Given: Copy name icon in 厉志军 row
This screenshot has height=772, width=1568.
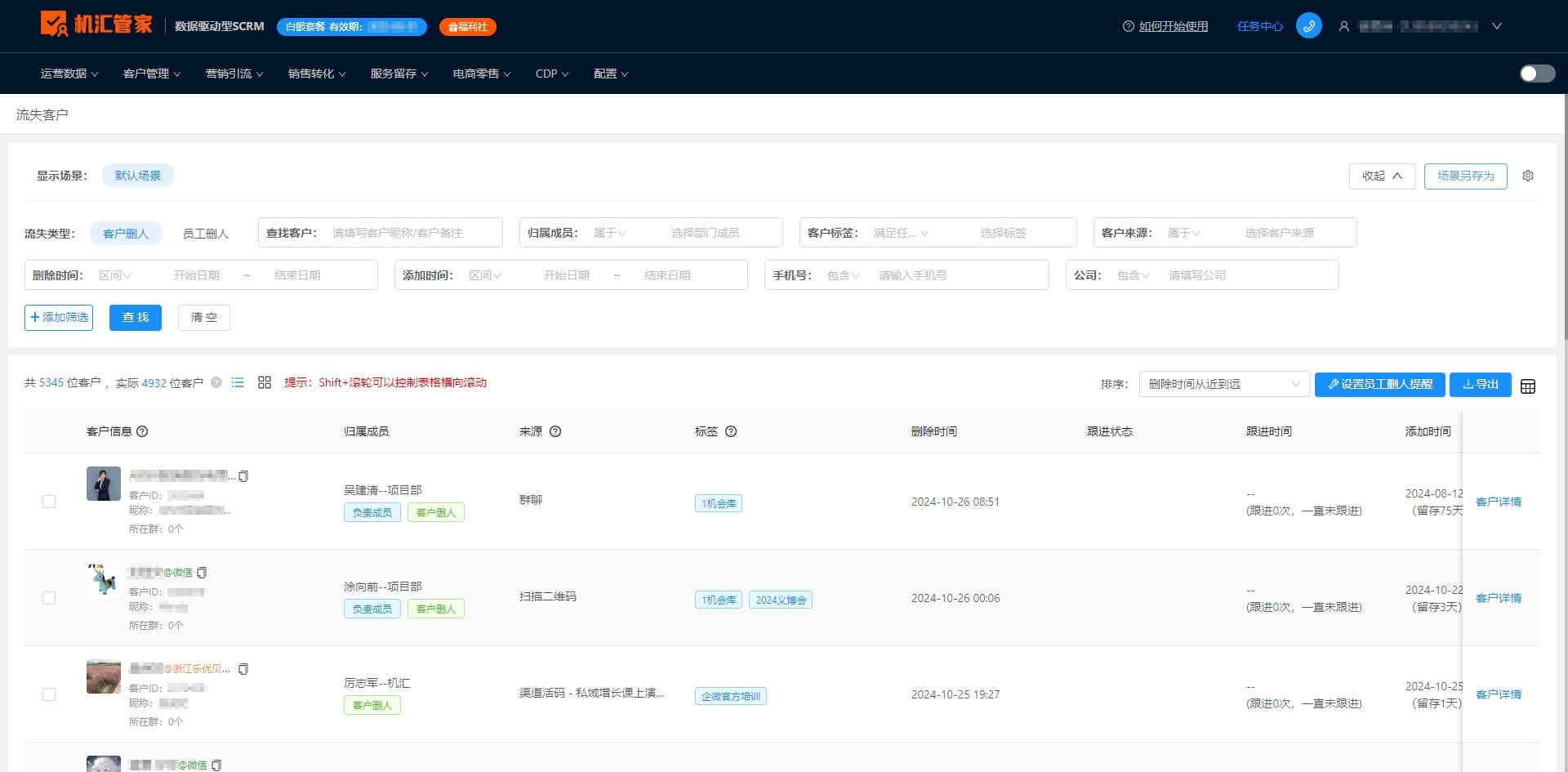Looking at the screenshot, I should [243, 669].
